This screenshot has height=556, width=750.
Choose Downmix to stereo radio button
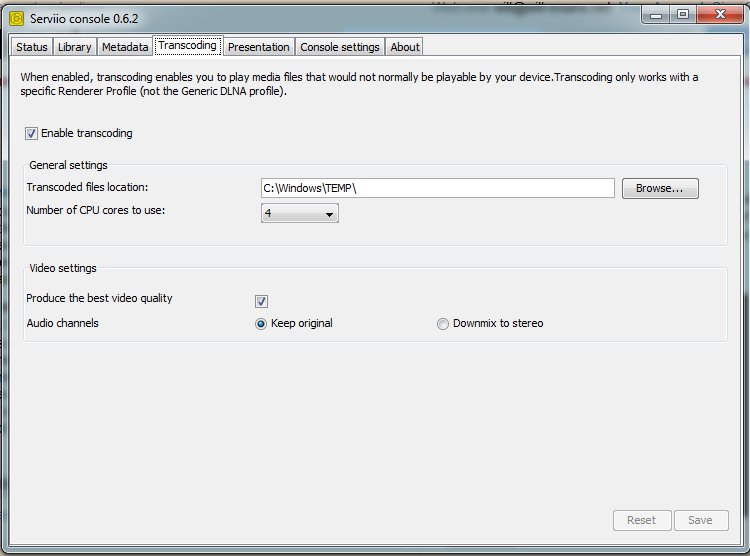pyautogui.click(x=443, y=324)
